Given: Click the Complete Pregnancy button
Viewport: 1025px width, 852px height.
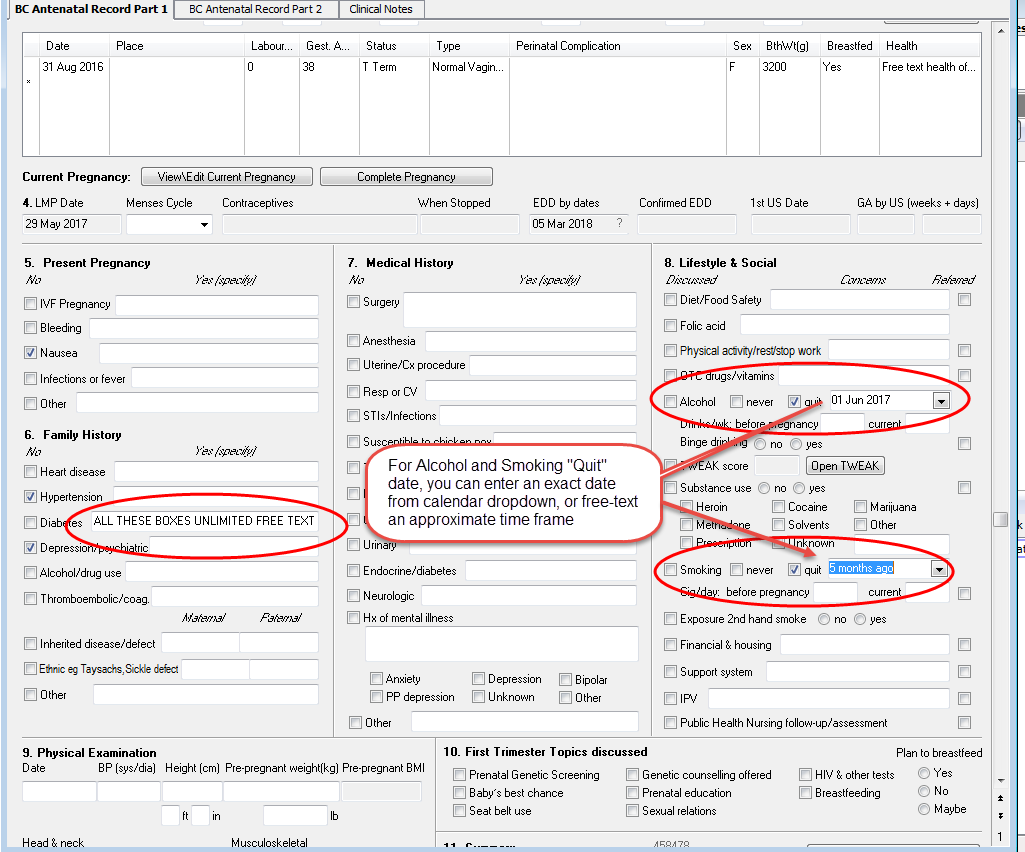Looking at the screenshot, I should (406, 176).
